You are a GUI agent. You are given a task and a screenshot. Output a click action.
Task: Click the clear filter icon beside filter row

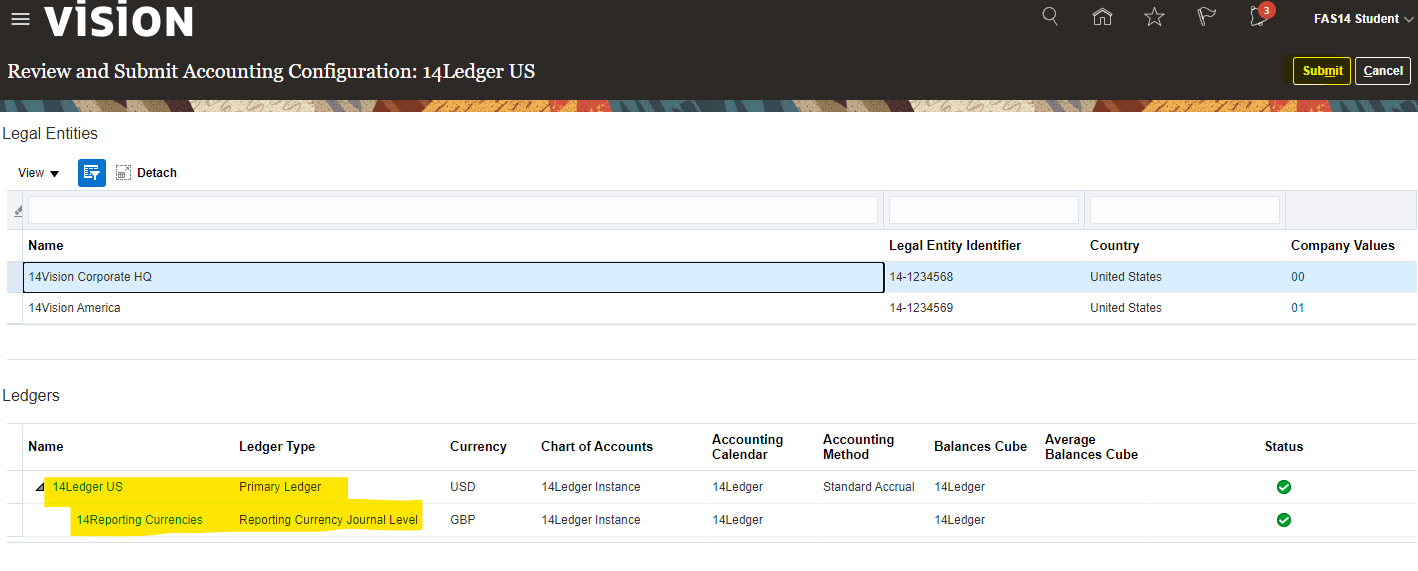(x=17, y=211)
